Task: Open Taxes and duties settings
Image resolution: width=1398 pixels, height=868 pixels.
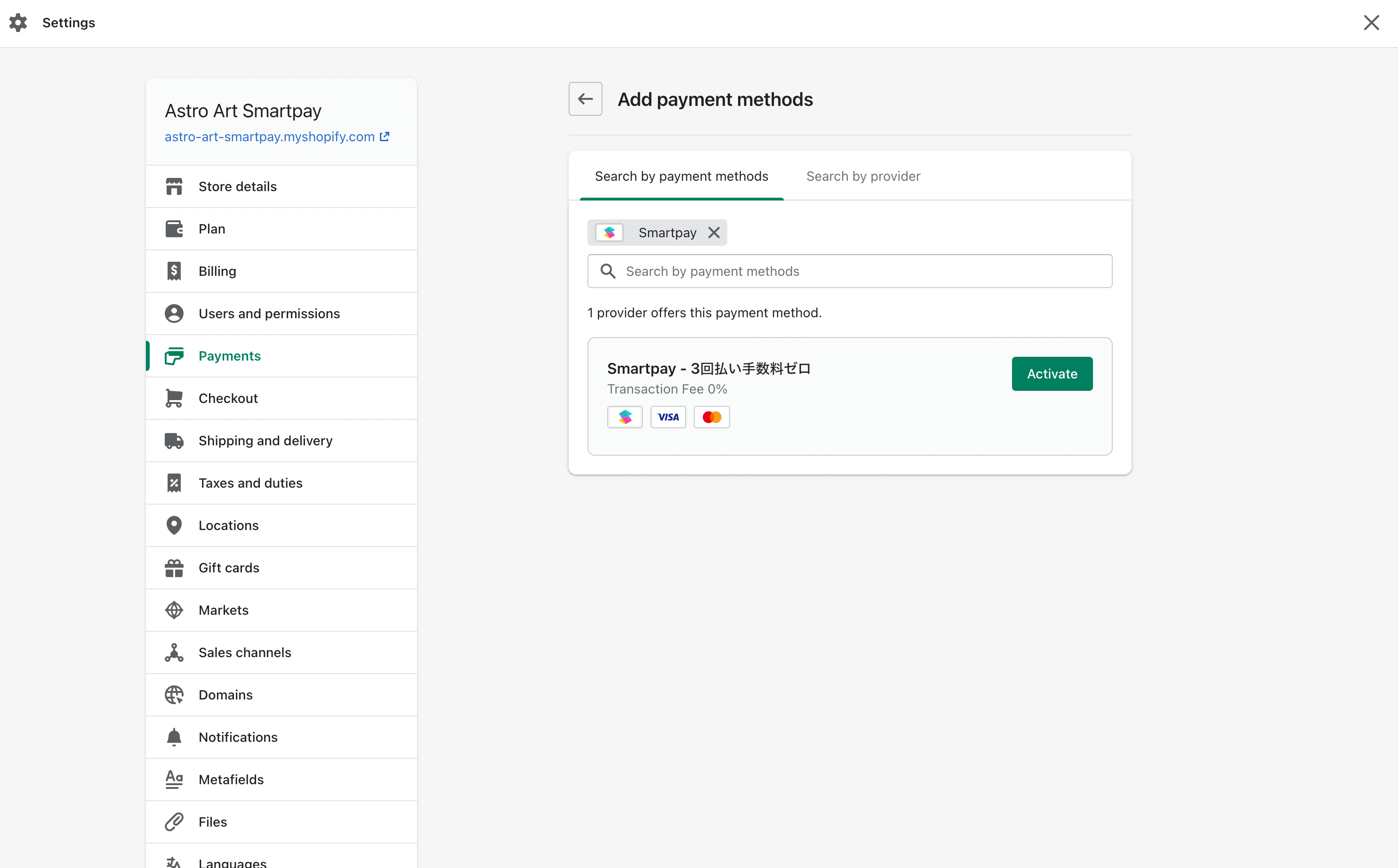Action: (x=250, y=483)
